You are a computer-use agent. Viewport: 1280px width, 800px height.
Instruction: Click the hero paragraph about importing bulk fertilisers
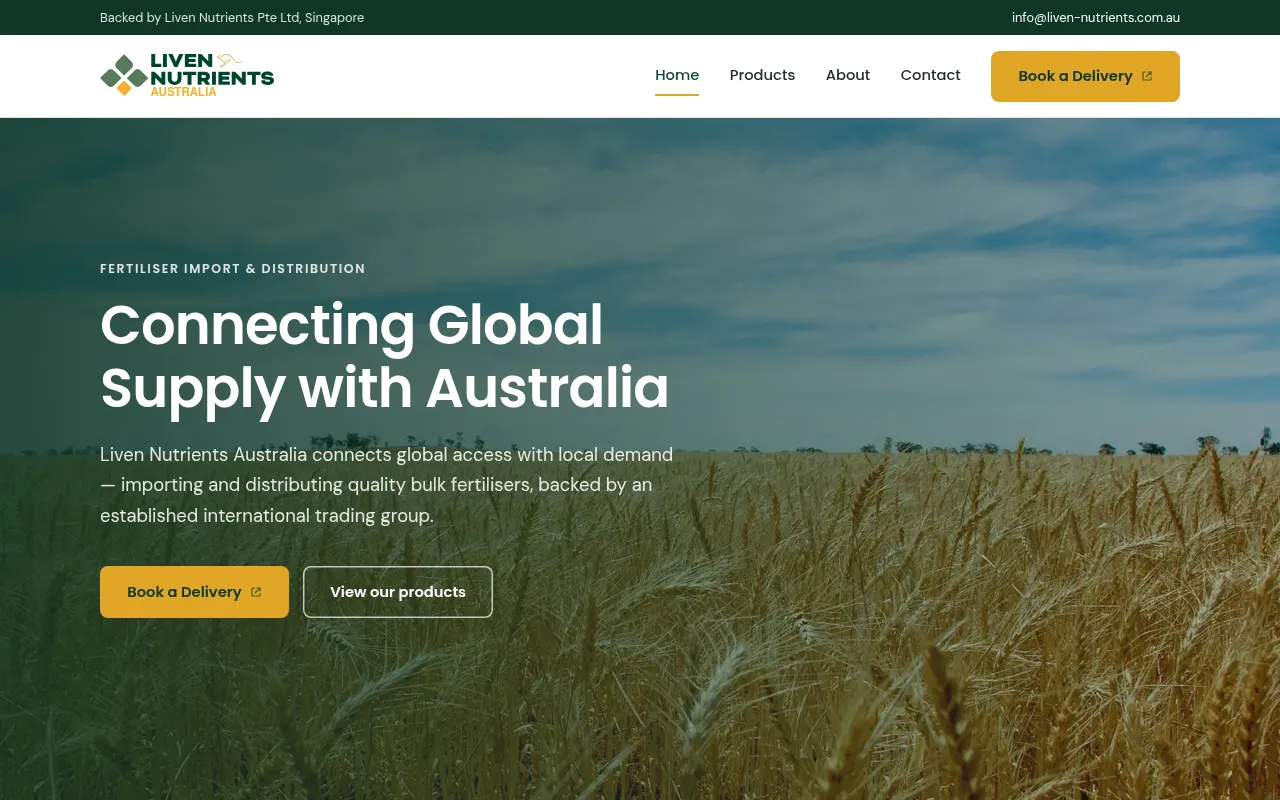[387, 485]
